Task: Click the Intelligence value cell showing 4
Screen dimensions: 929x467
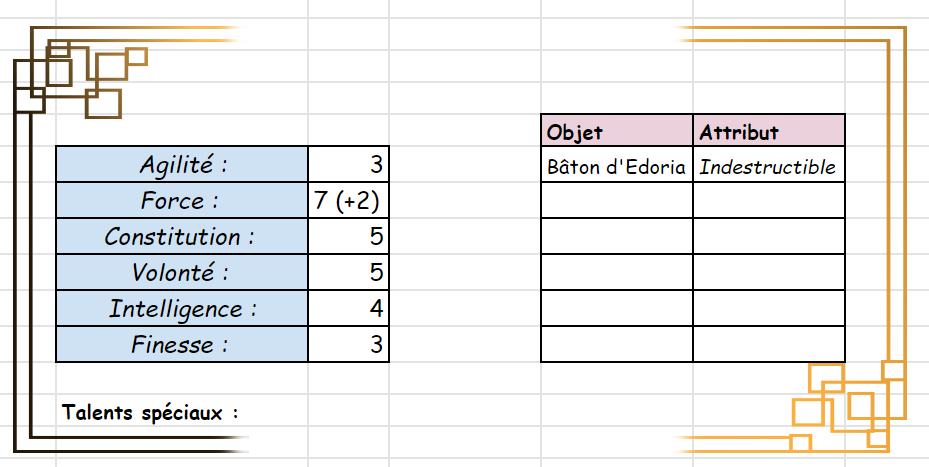Action: [x=348, y=308]
